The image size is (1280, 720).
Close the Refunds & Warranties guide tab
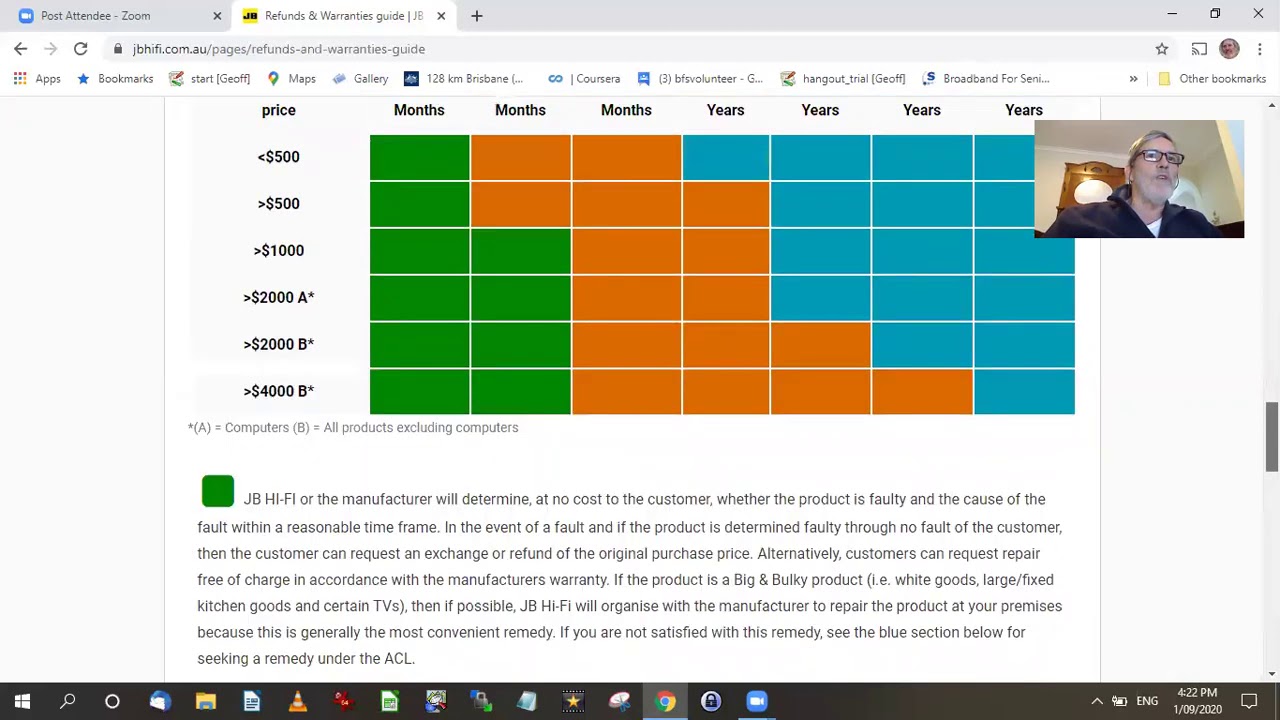pyautogui.click(x=441, y=15)
